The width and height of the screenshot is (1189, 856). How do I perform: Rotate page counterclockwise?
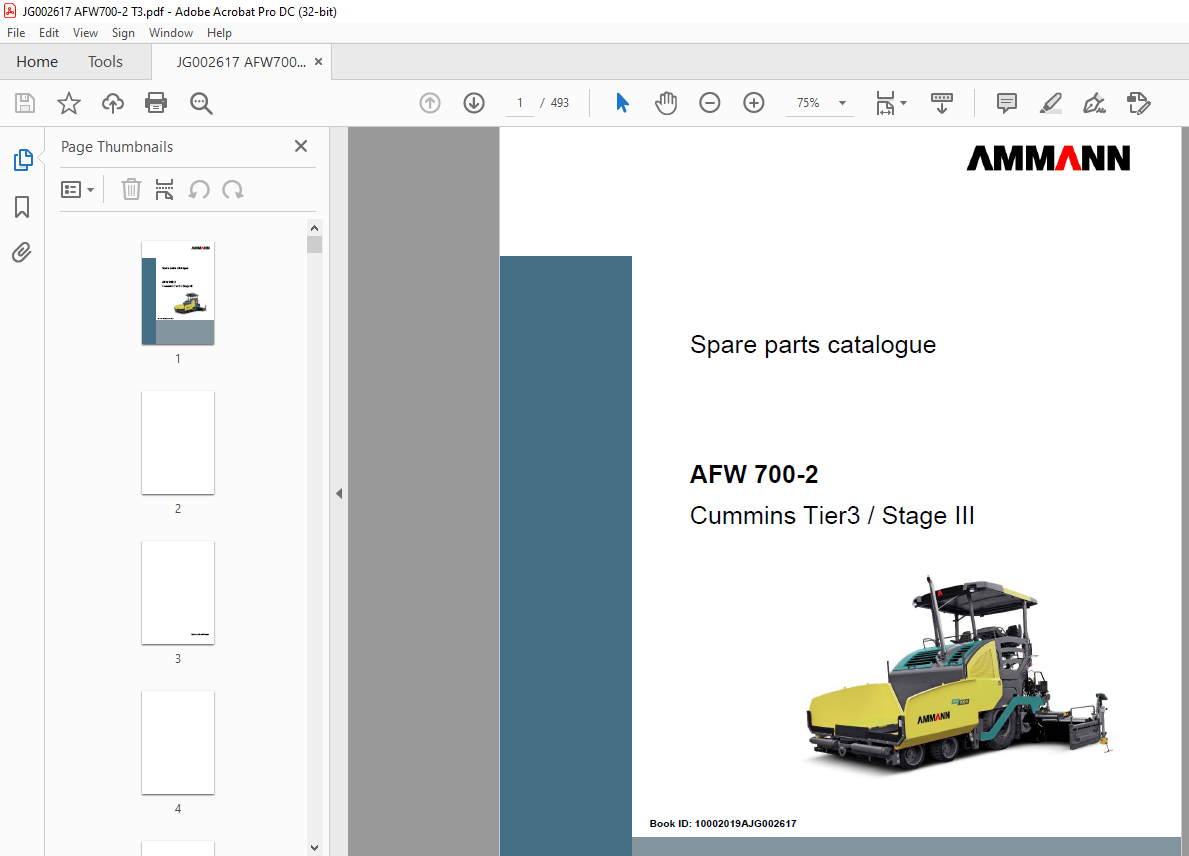tap(199, 190)
